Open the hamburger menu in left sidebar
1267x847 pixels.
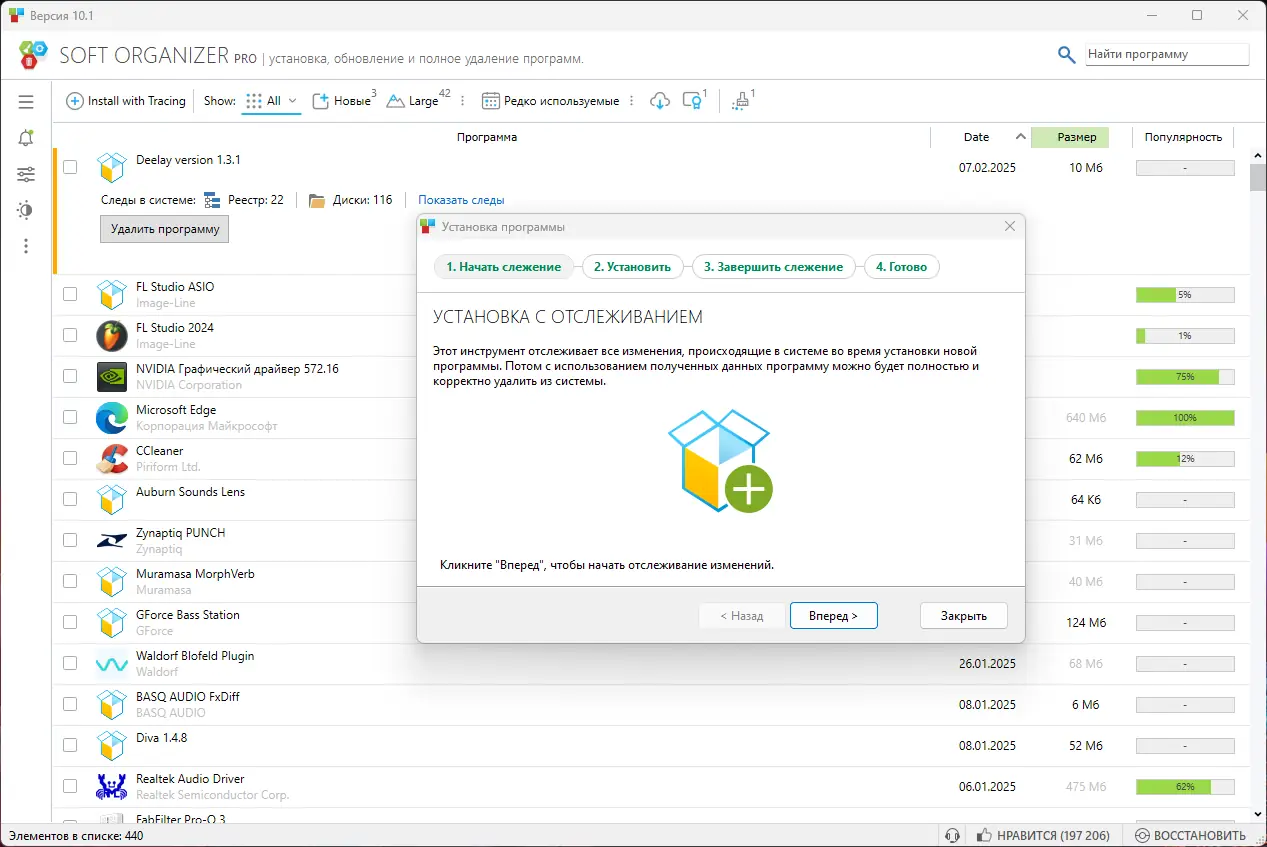click(26, 102)
